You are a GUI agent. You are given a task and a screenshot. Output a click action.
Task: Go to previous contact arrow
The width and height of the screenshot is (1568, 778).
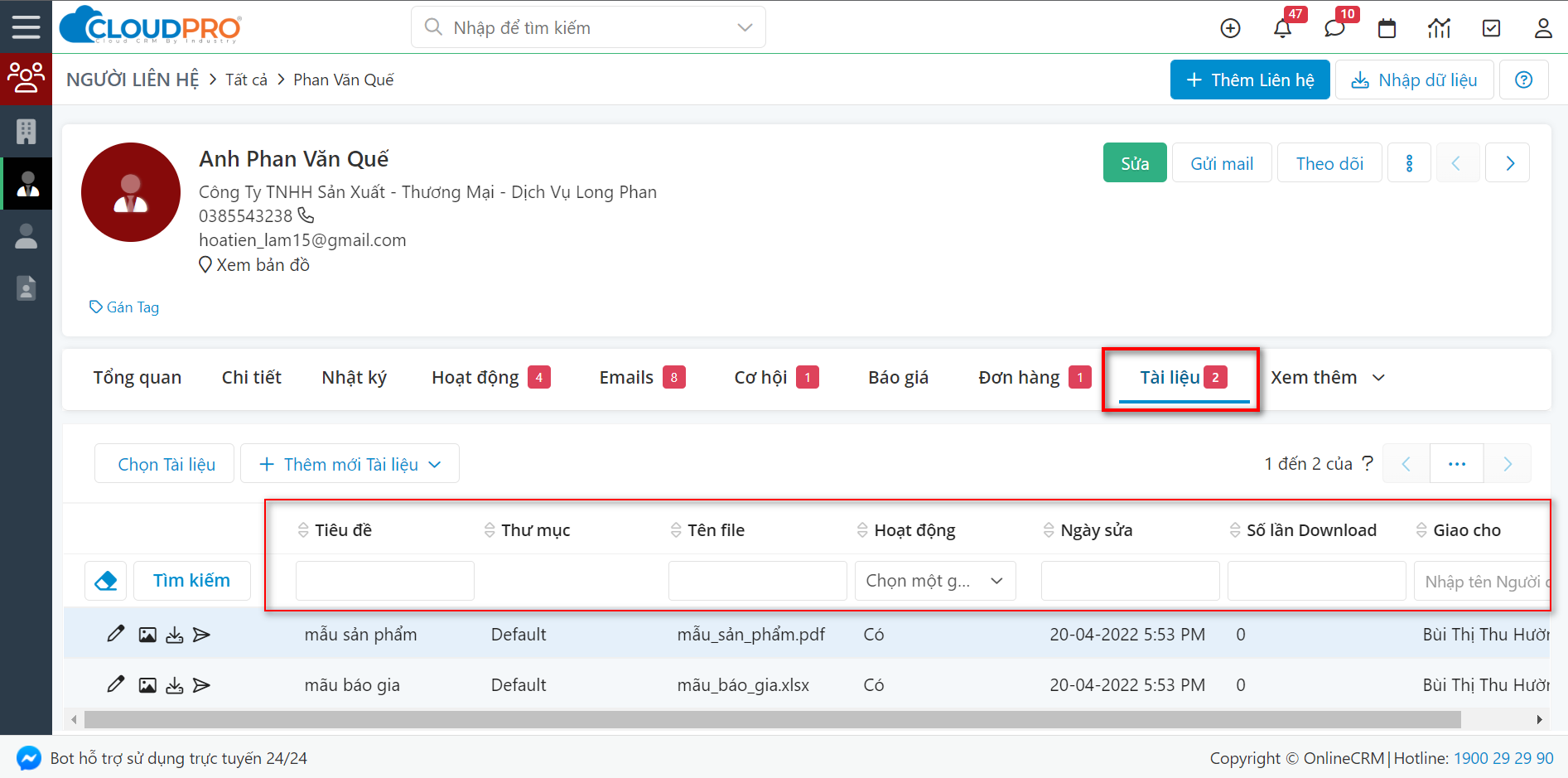coord(1456,163)
